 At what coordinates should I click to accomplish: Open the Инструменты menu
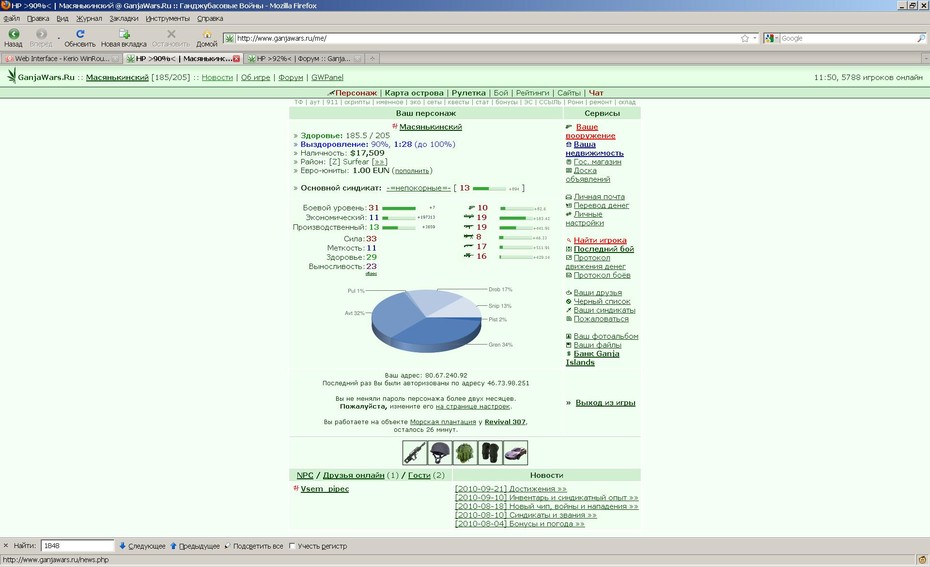167,18
